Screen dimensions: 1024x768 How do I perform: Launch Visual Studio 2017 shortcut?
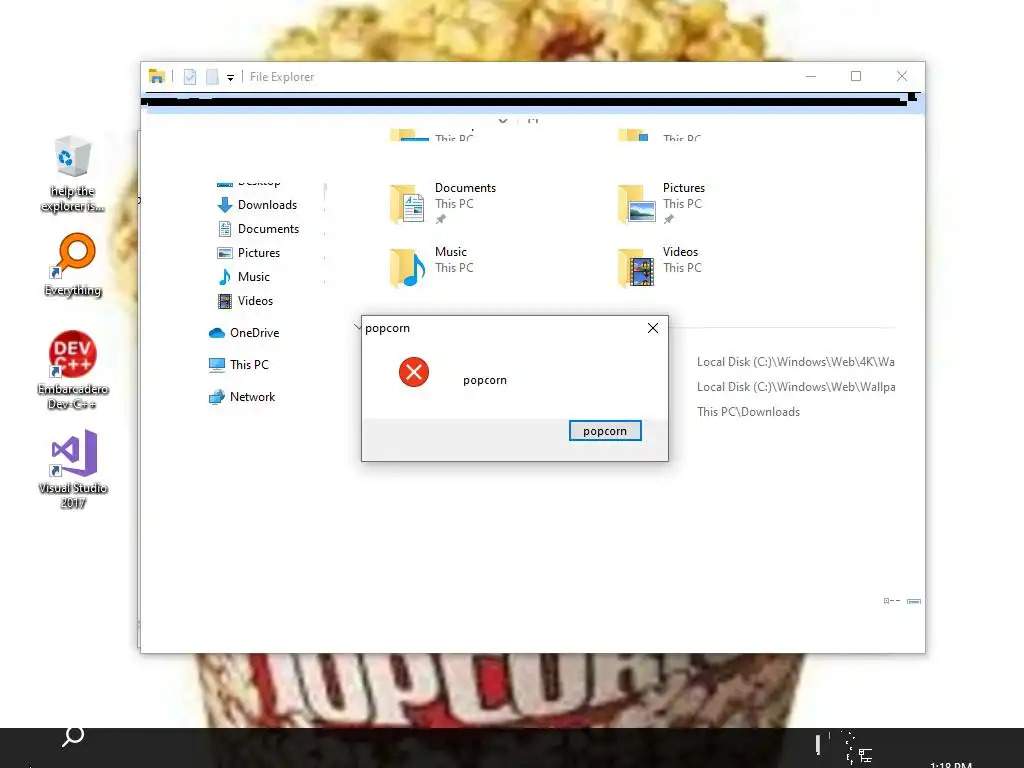pyautogui.click(x=72, y=469)
